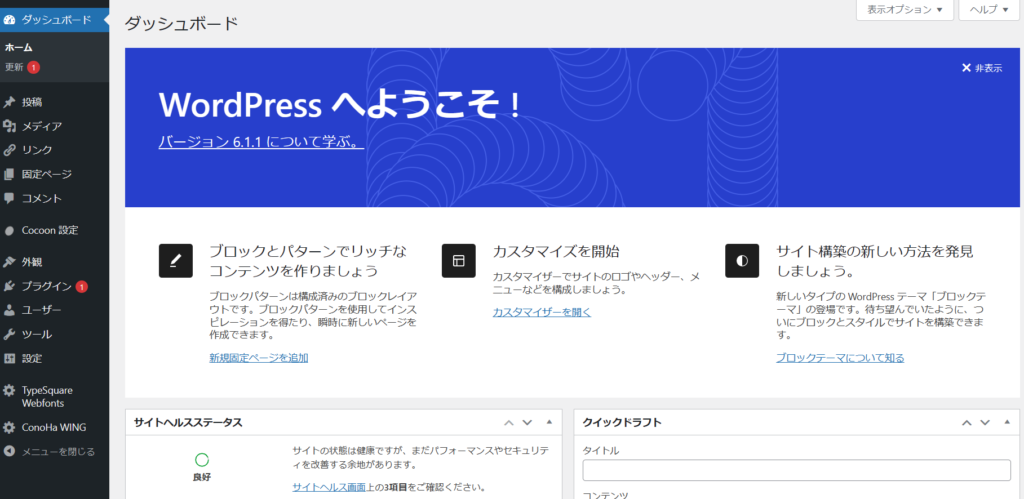Open the 表示オプション dropdown
This screenshot has width=1024, height=499.
(904, 10)
